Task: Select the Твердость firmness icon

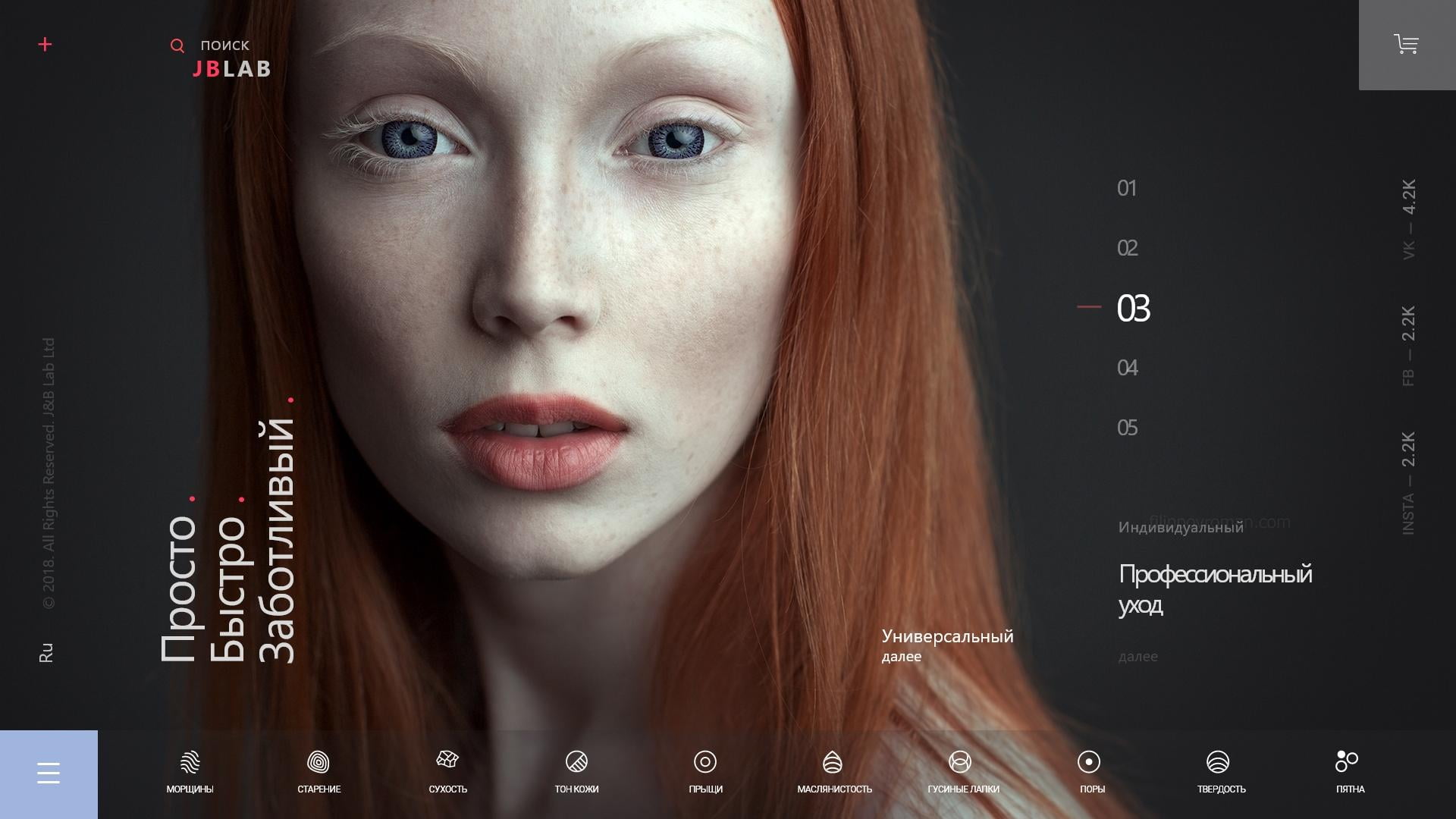Action: click(x=1218, y=761)
